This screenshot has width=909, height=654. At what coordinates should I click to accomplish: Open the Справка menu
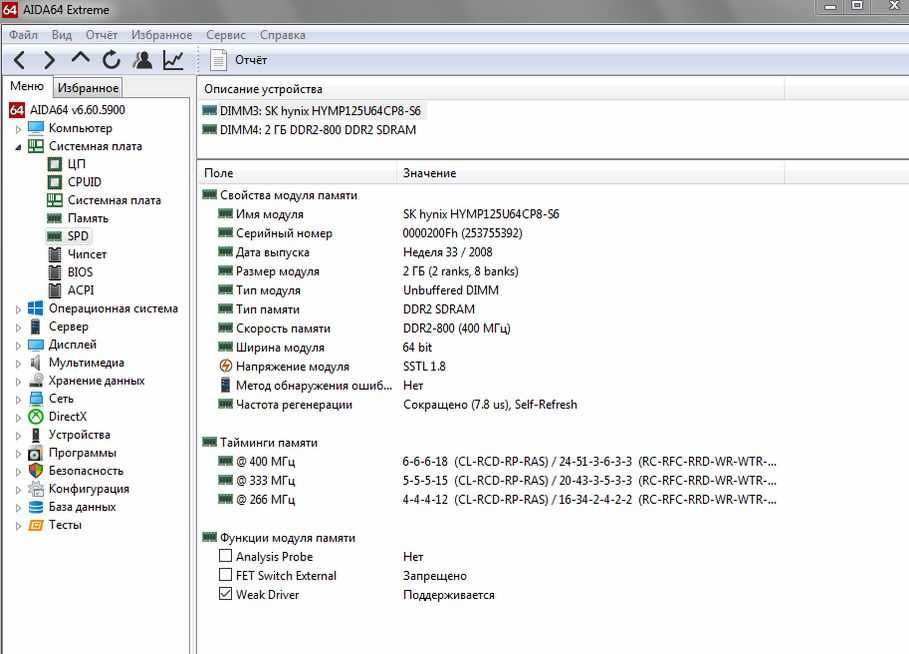point(282,35)
